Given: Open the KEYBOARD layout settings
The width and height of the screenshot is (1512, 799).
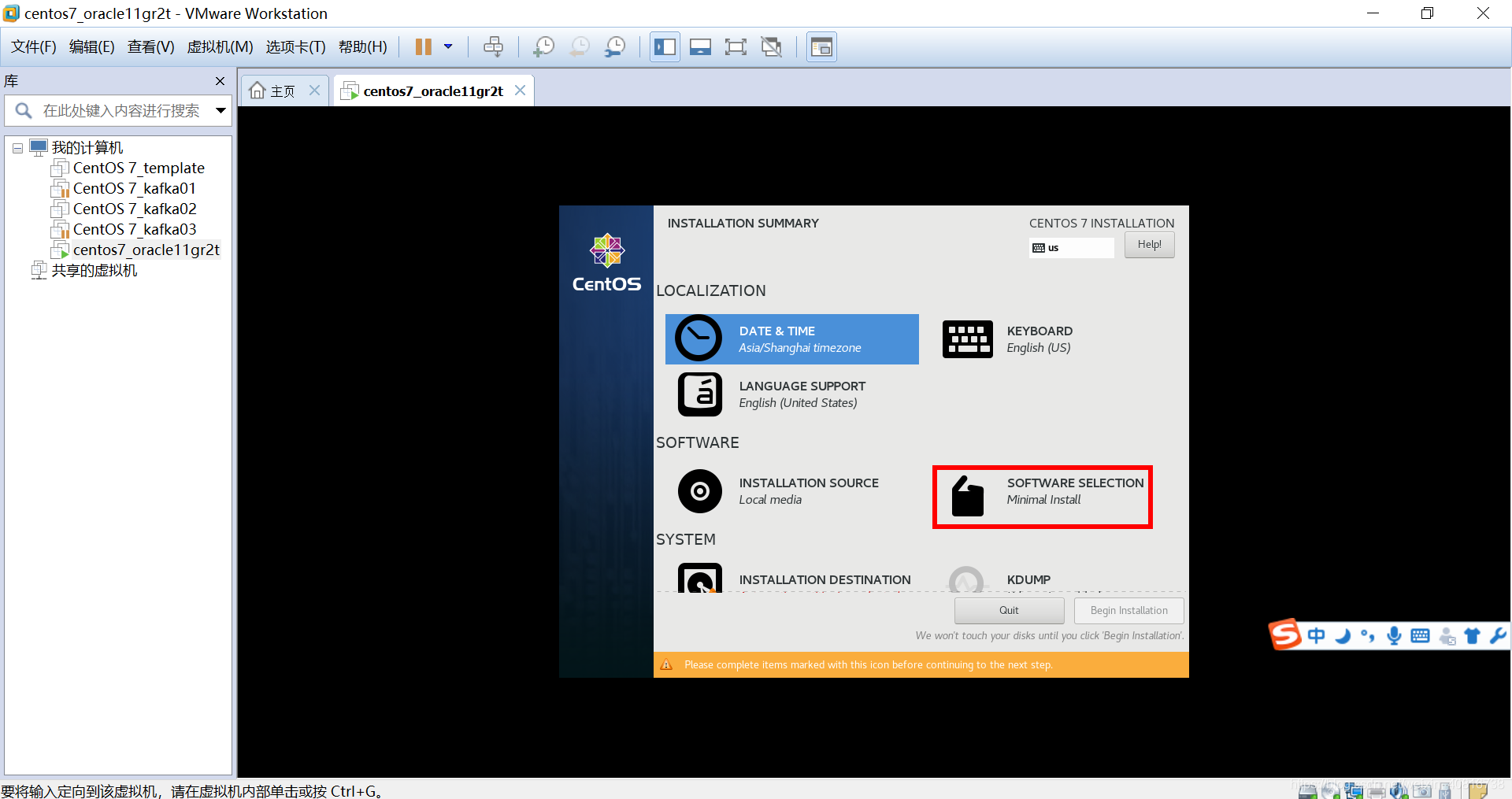Looking at the screenshot, I should pyautogui.click(x=1008, y=339).
